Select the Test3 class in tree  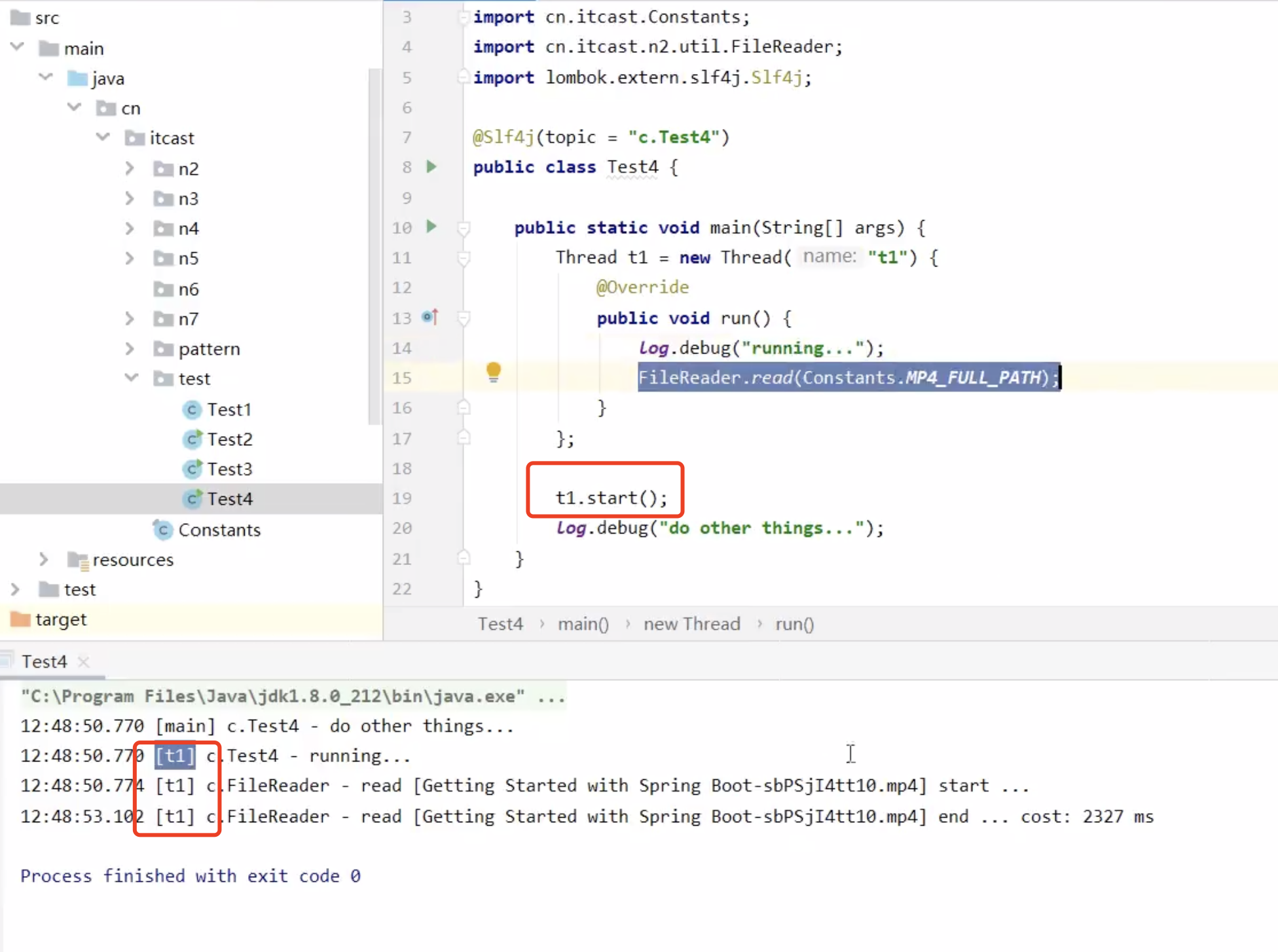[229, 469]
